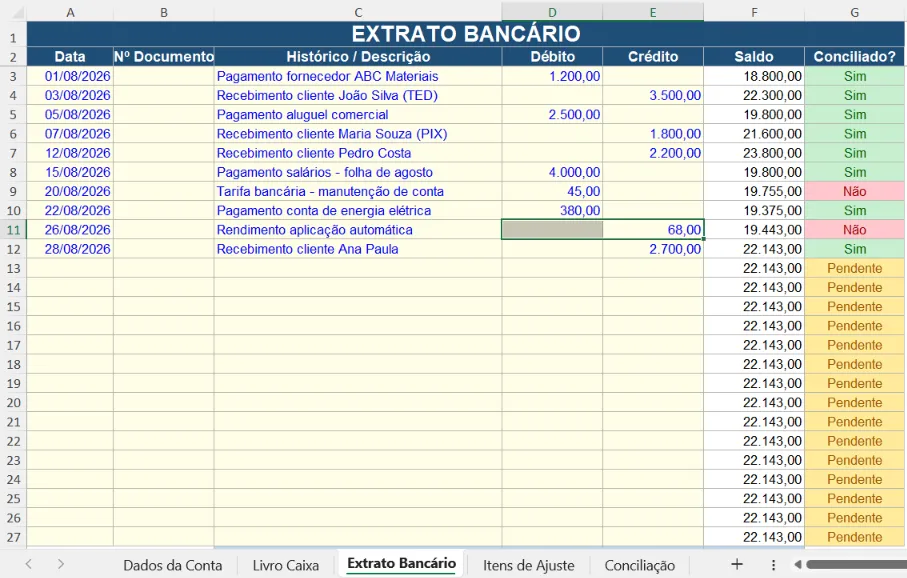This screenshot has height=578, width=907.
Task: Click the Saldo heading cell
Action: pos(754,56)
